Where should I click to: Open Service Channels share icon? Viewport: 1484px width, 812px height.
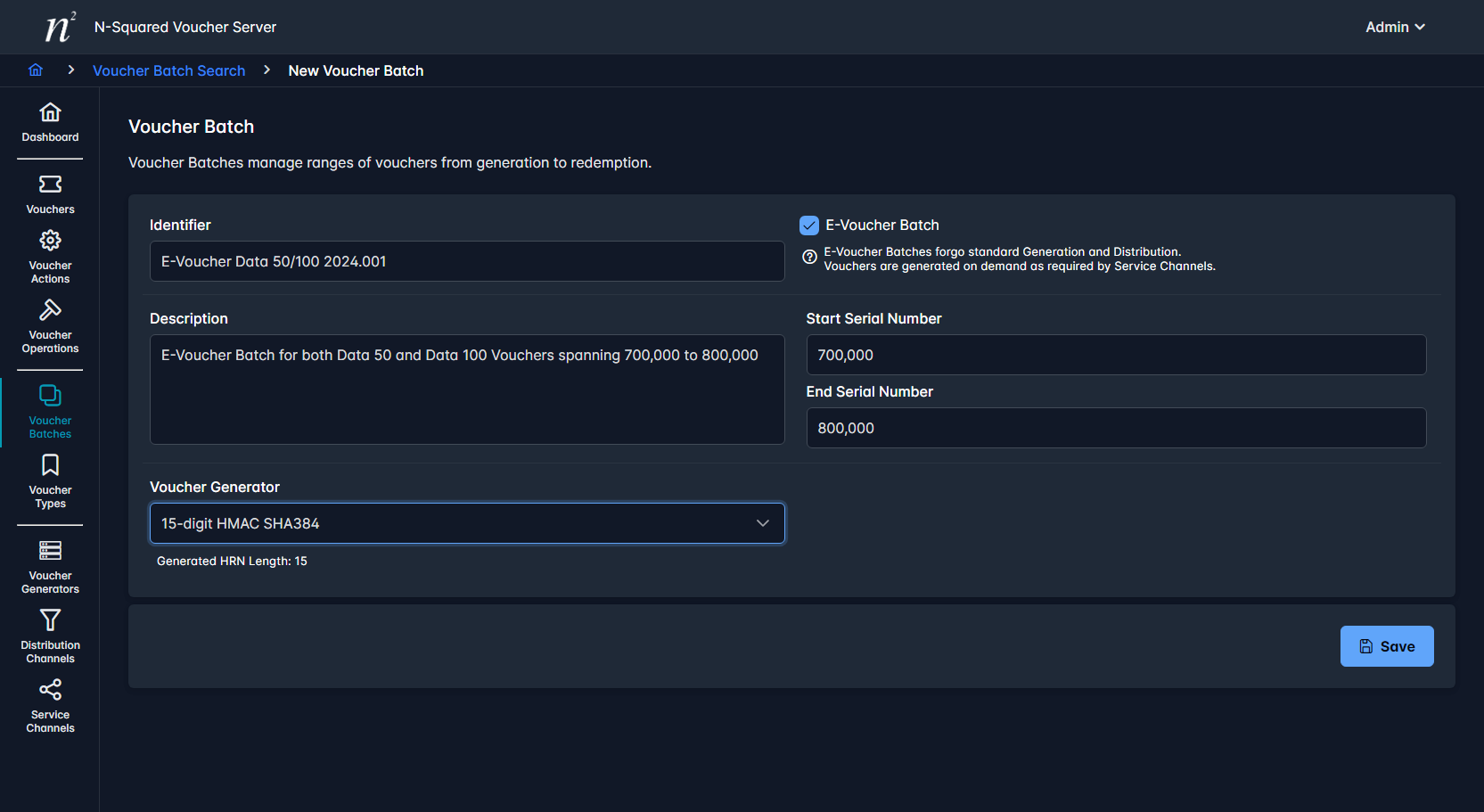point(50,690)
